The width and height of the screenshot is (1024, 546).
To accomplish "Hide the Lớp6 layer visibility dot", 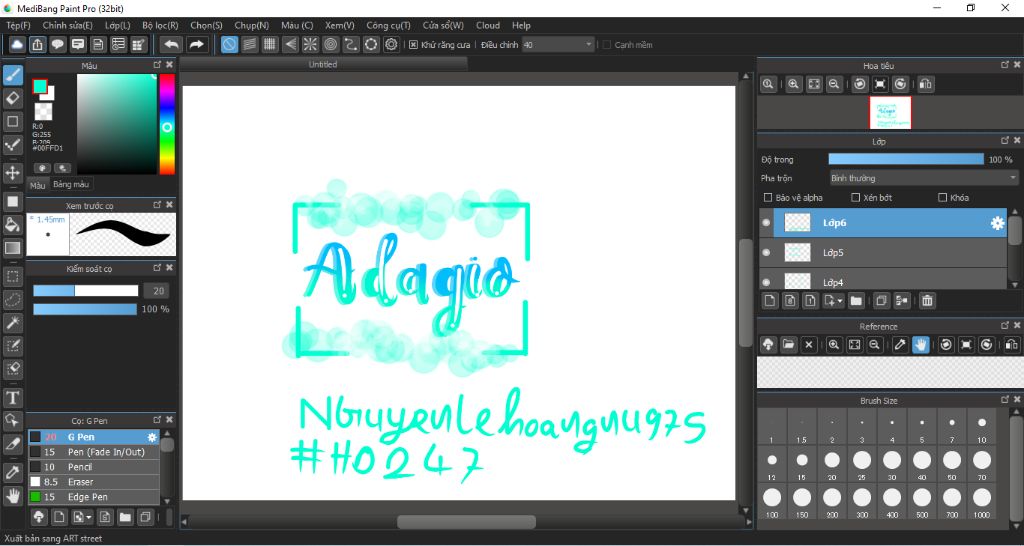I will click(766, 223).
